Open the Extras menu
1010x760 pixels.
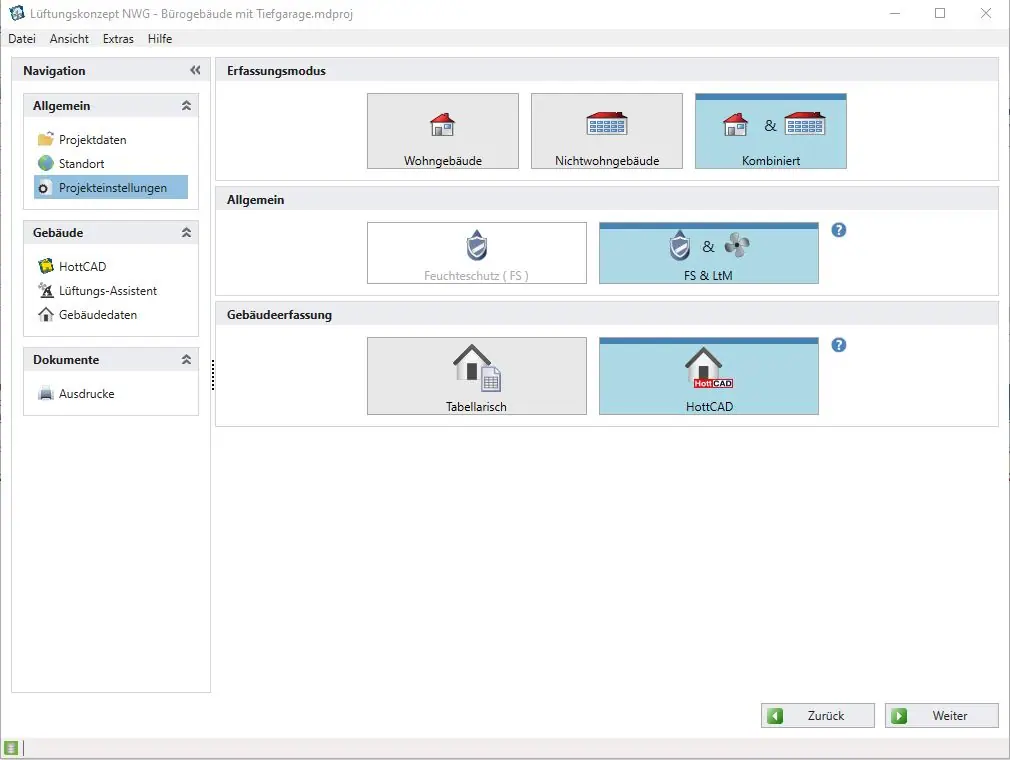tap(118, 39)
